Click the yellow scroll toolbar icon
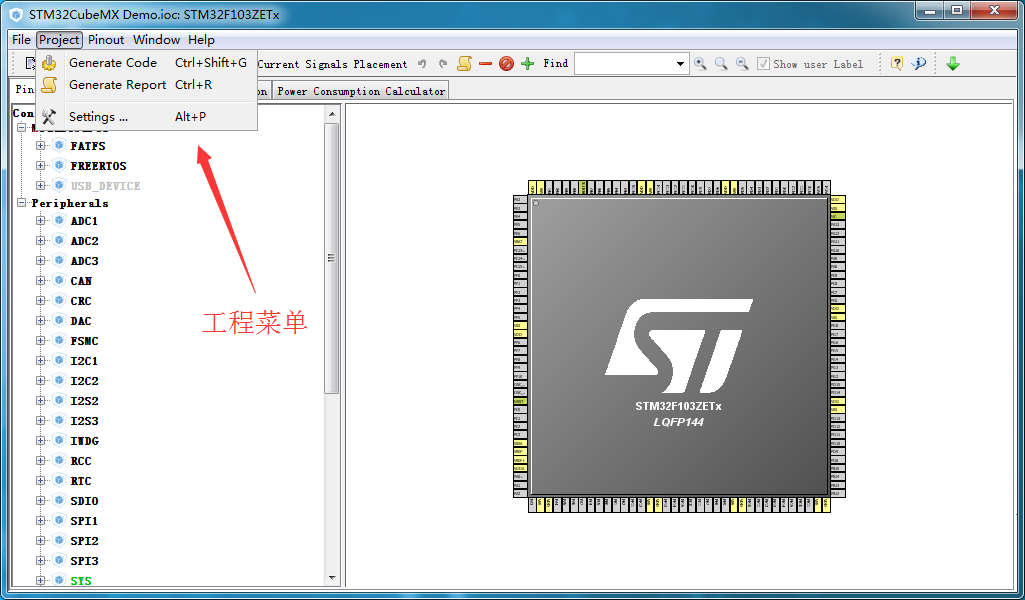Viewport: 1025px width, 600px height. point(464,63)
